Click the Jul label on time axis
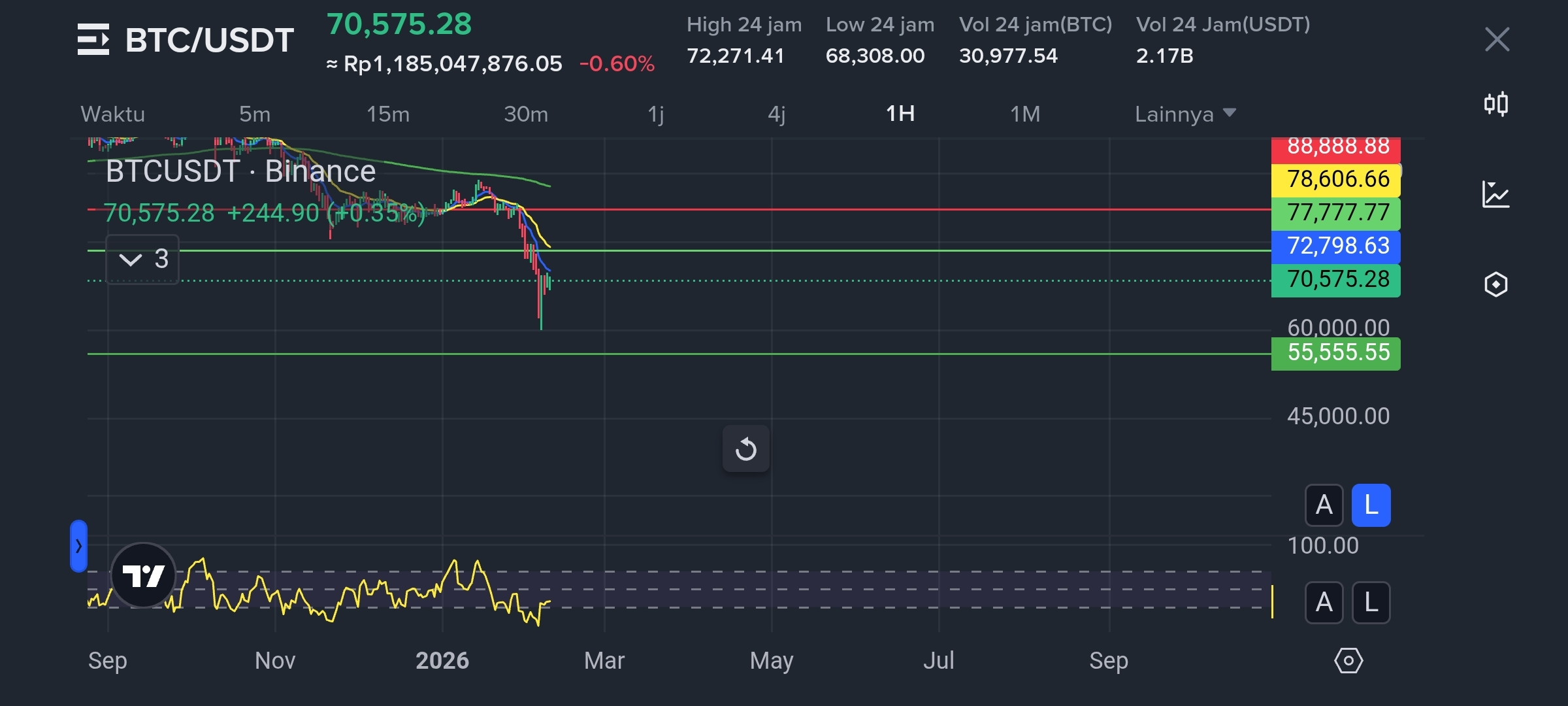The width and height of the screenshot is (1568, 706). 939,661
